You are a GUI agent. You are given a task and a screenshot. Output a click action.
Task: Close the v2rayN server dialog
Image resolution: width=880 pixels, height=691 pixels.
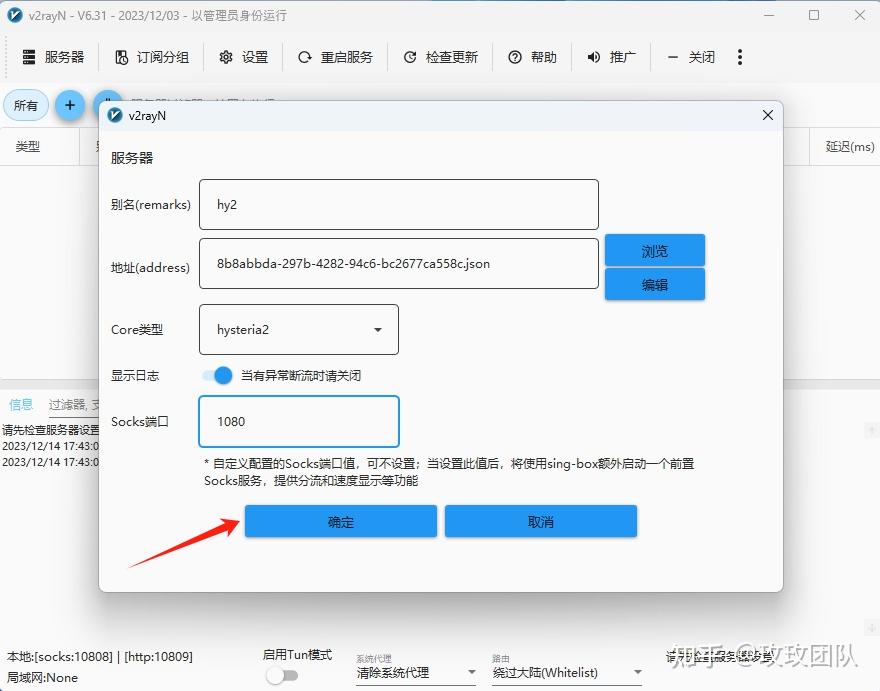768,115
